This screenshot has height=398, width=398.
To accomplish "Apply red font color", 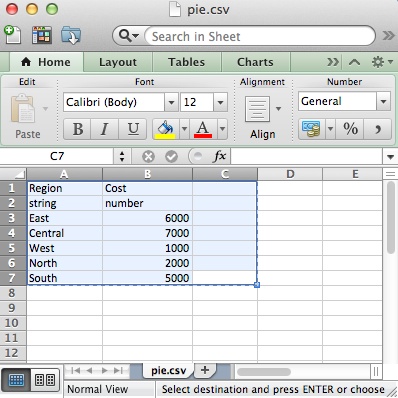I will point(203,129).
